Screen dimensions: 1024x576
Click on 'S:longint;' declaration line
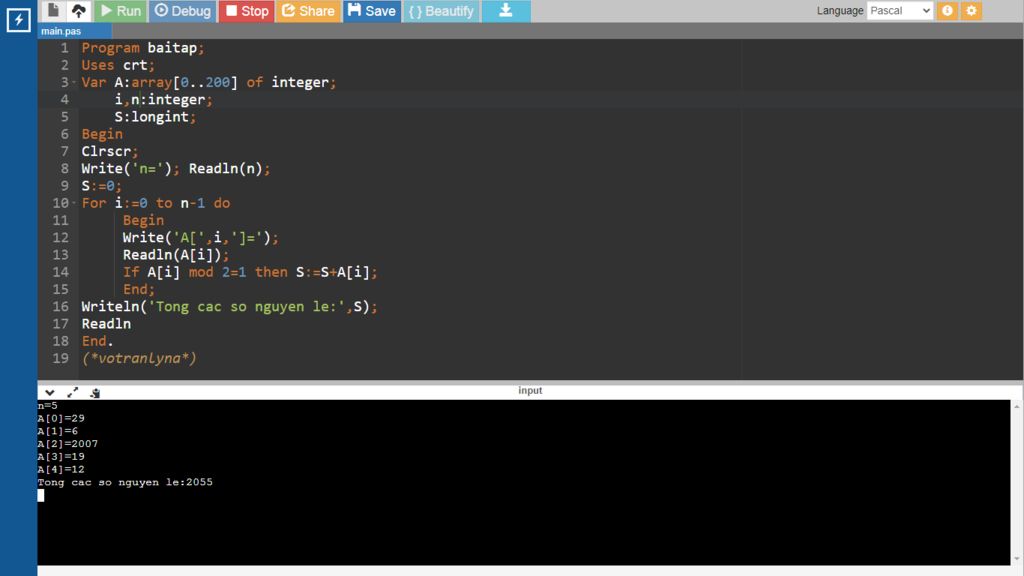pos(155,117)
